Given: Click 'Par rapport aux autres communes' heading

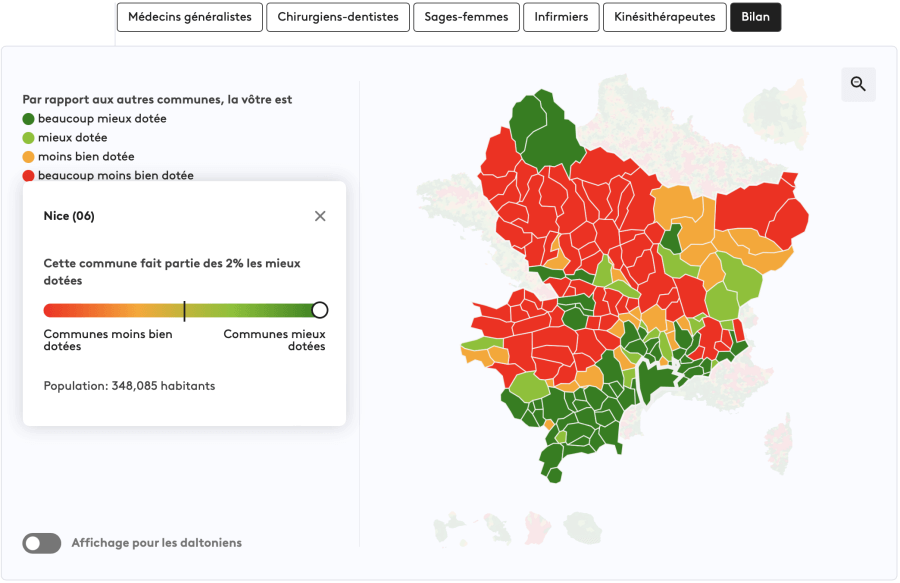Looking at the screenshot, I should pyautogui.click(x=157, y=99).
